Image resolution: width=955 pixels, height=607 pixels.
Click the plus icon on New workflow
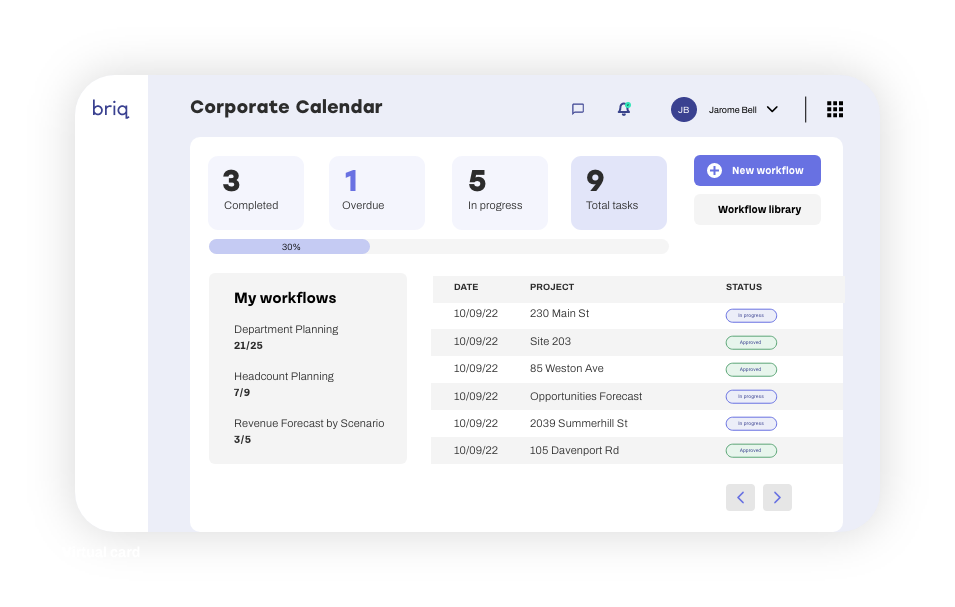tap(714, 170)
